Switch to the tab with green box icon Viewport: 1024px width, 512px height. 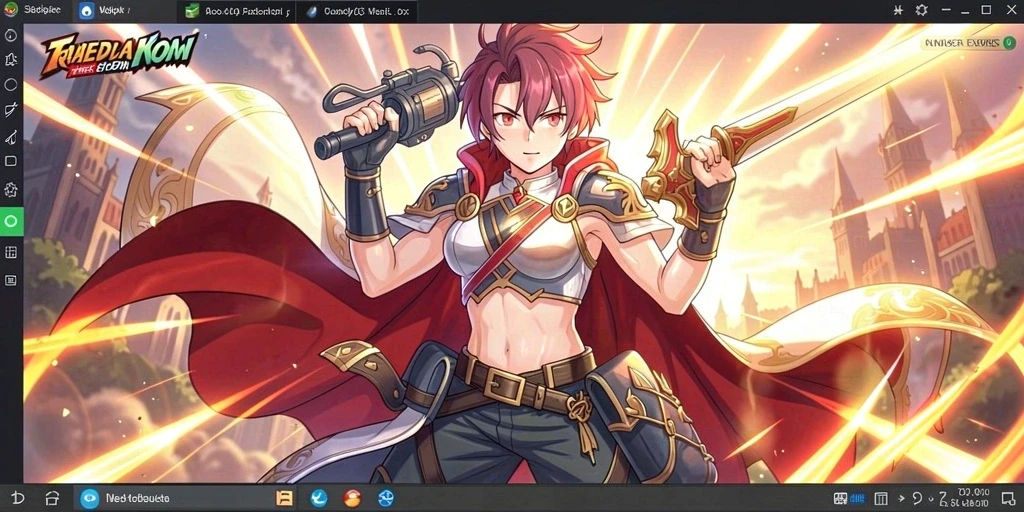(x=238, y=11)
